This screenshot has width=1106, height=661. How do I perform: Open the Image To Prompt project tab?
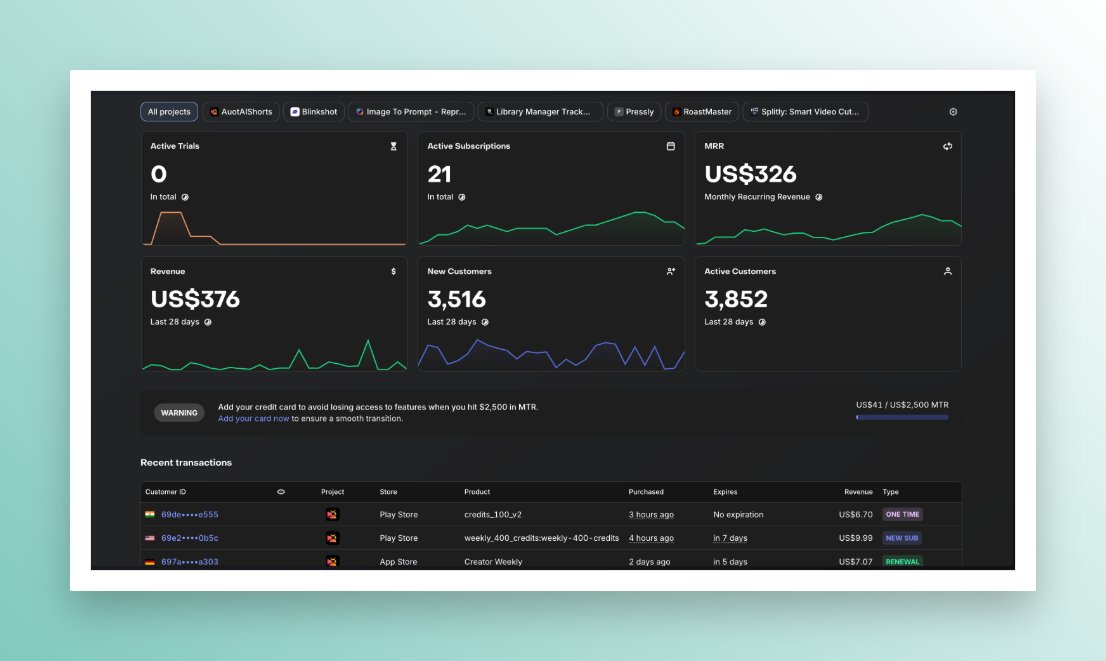[411, 111]
